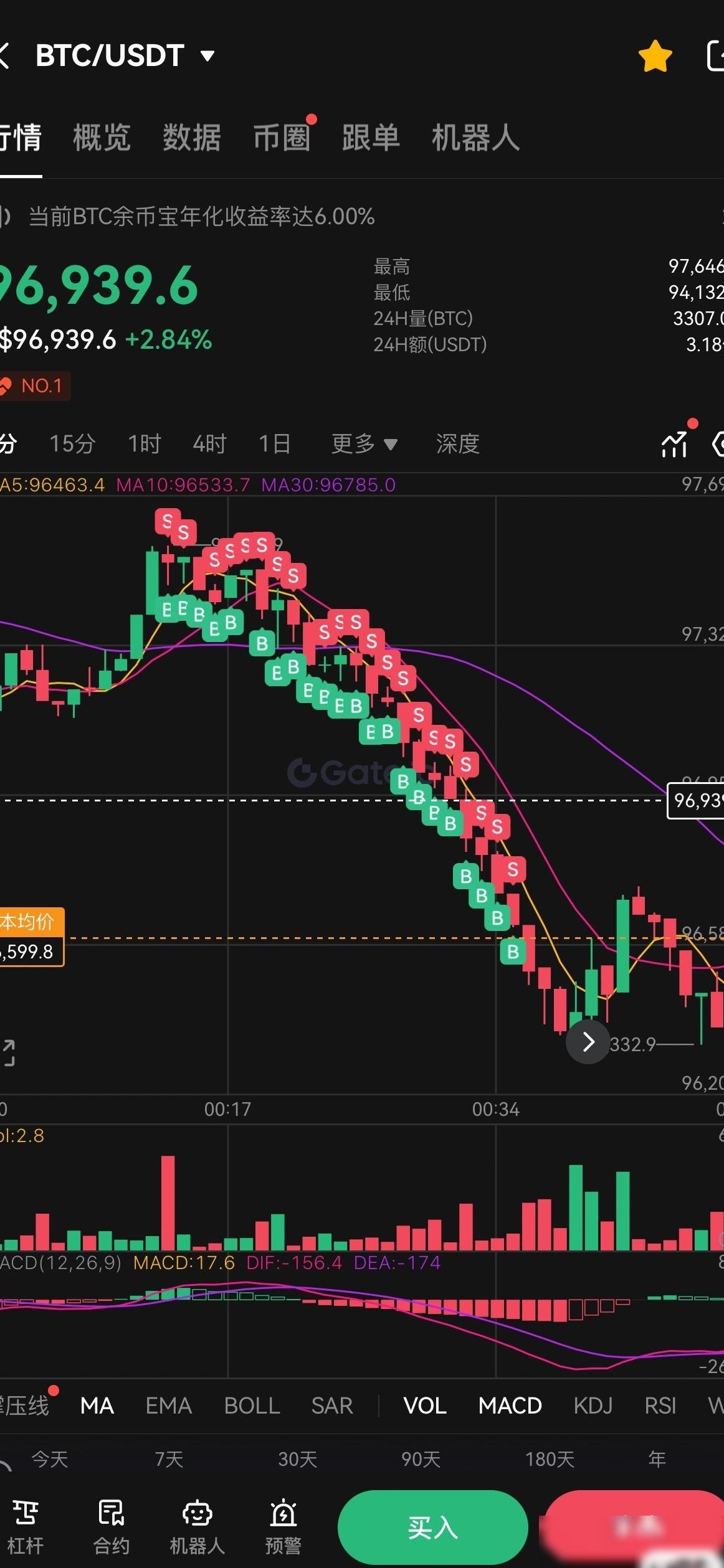Toggle the MACD sub-indicator

click(510, 1405)
